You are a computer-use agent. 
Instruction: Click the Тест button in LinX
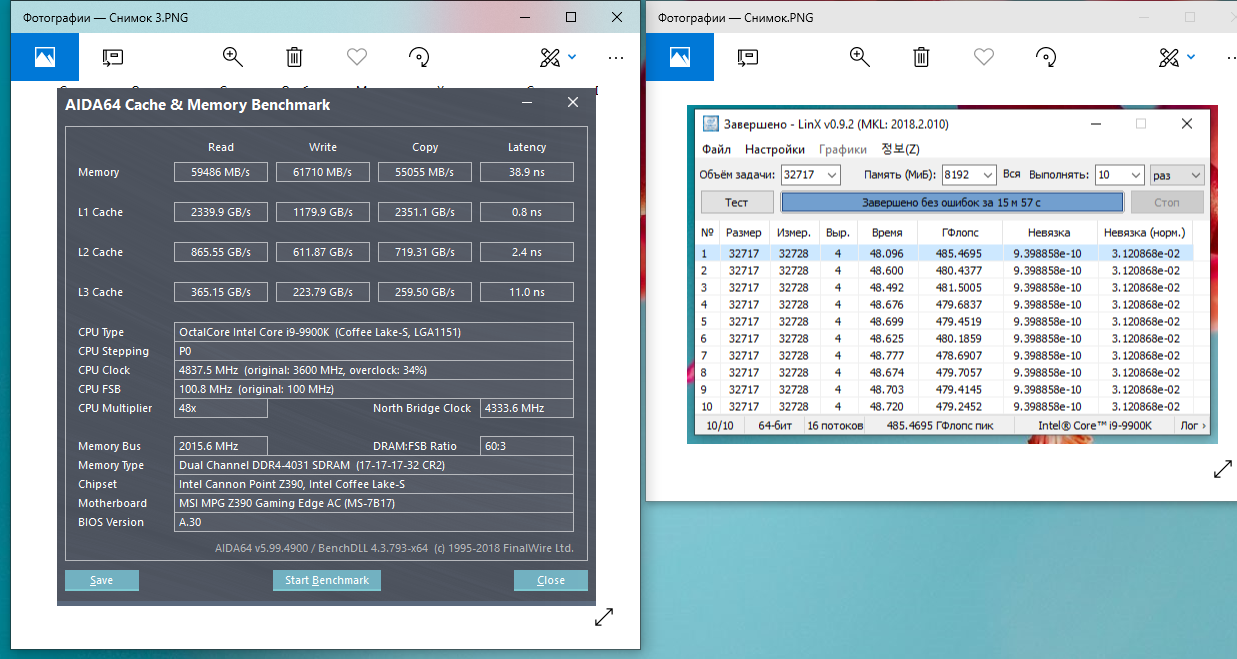pos(736,202)
